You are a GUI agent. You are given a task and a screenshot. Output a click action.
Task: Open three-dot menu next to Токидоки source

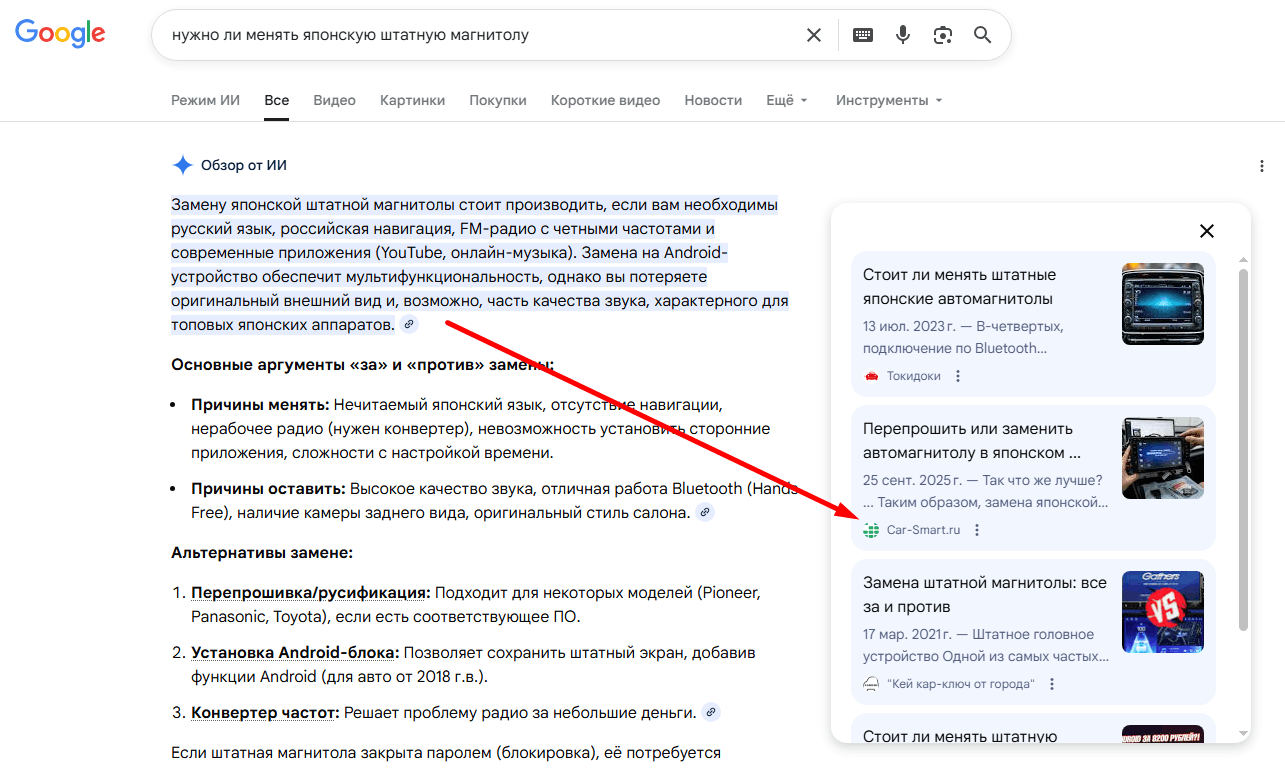click(958, 376)
